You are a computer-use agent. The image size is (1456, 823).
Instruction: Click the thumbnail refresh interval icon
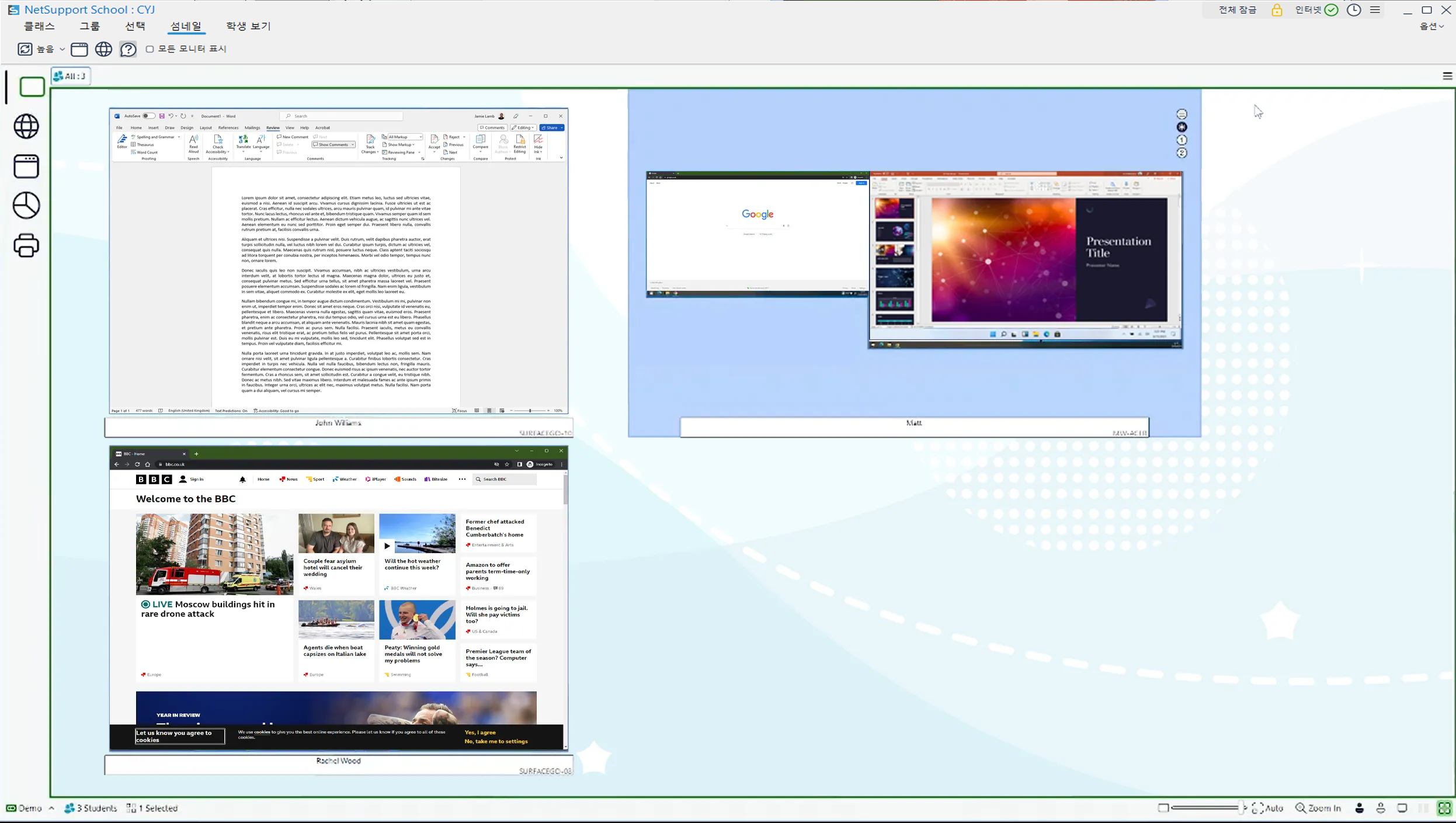[25, 49]
